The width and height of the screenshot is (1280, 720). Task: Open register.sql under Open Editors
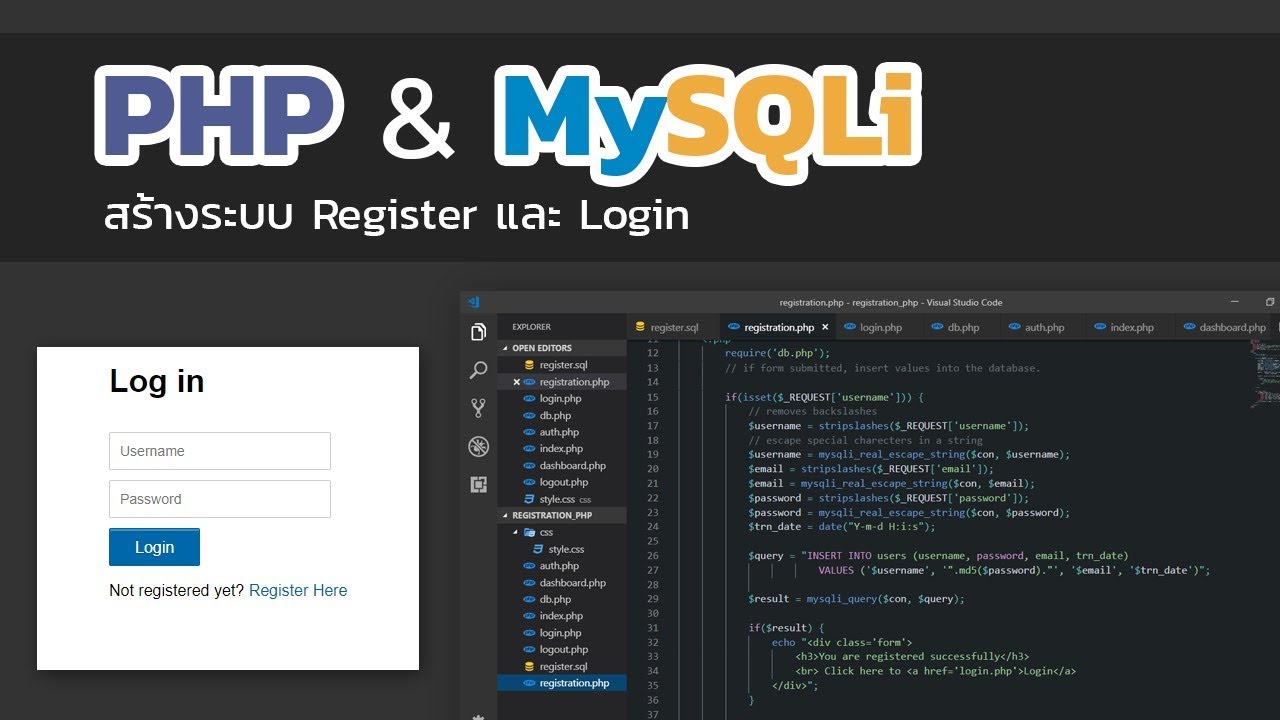(563, 365)
